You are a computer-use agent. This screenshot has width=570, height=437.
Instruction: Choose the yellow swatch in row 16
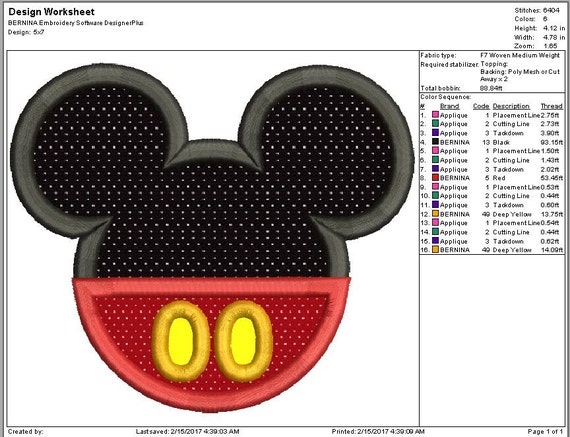click(435, 250)
